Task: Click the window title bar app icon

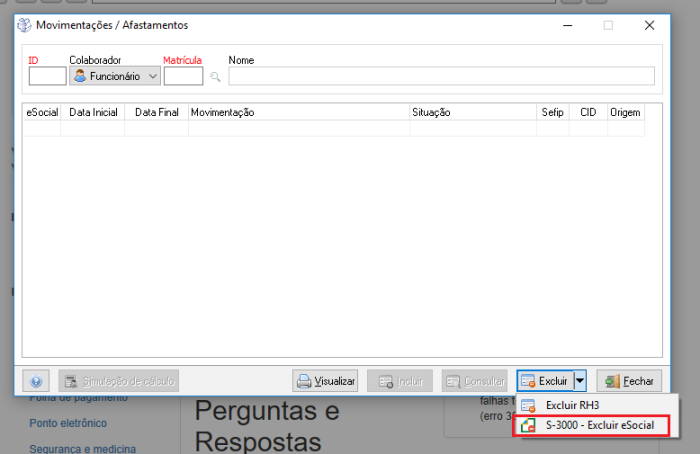Action: click(x=26, y=25)
